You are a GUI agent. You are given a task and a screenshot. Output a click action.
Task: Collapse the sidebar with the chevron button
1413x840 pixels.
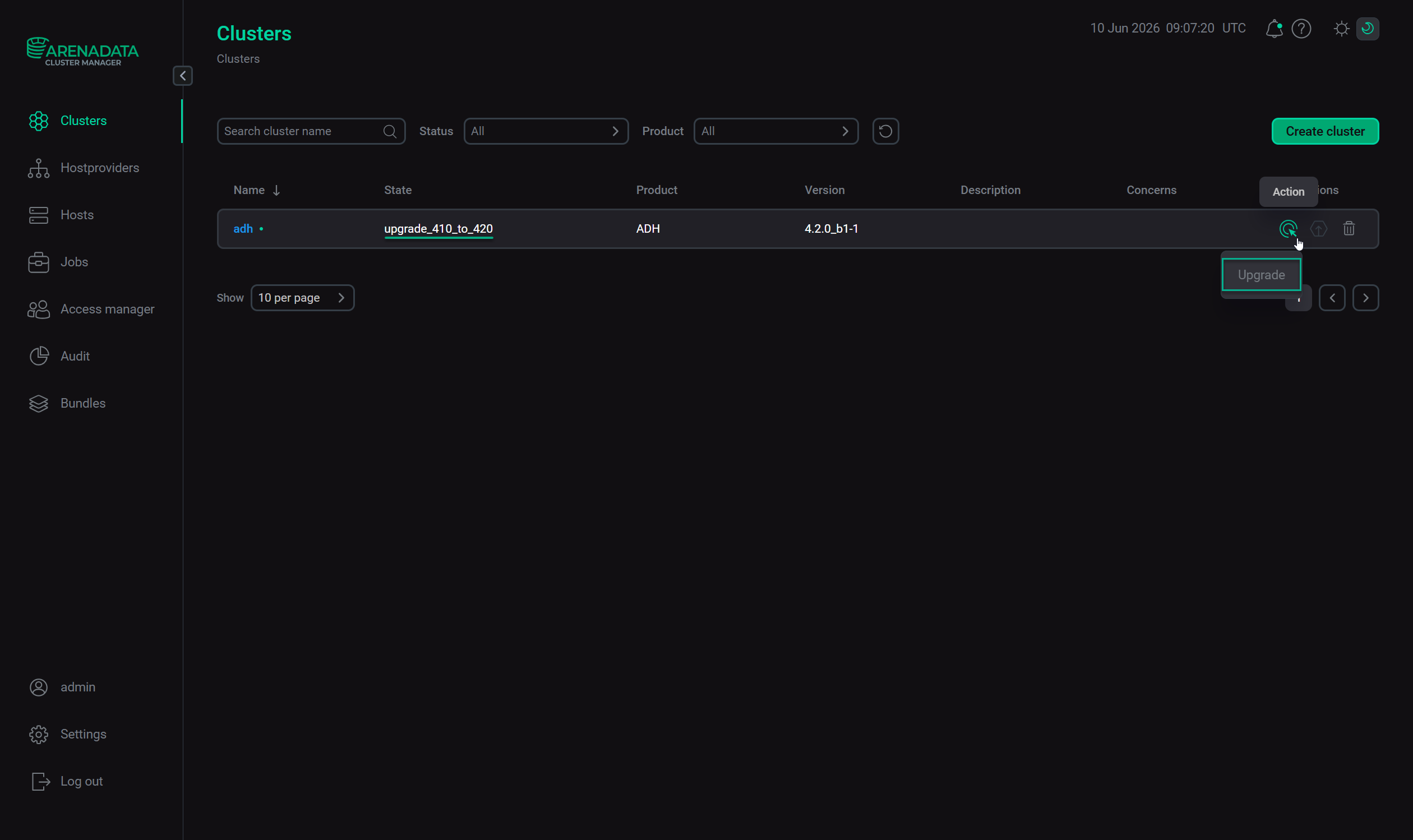pyautogui.click(x=183, y=76)
